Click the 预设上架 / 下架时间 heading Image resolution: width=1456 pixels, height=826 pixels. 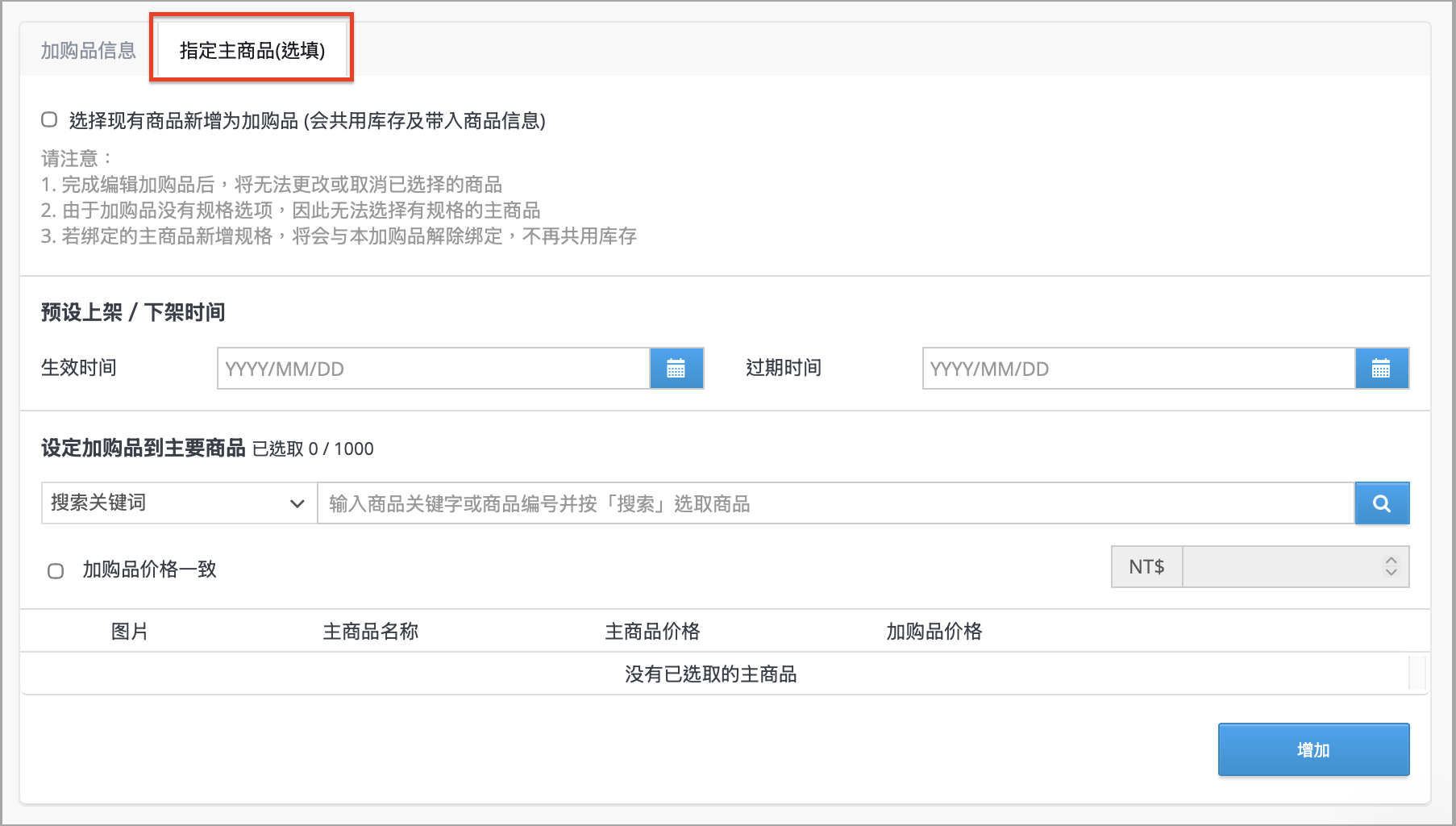click(133, 312)
